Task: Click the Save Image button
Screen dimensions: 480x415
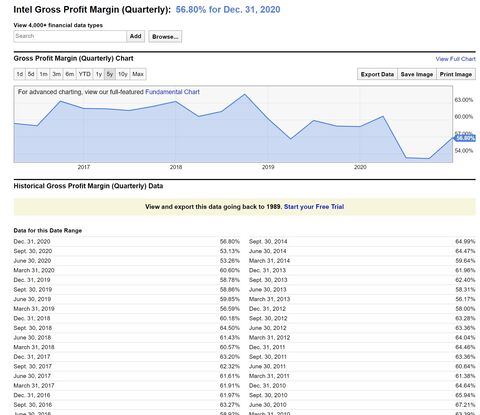Action: [417, 74]
